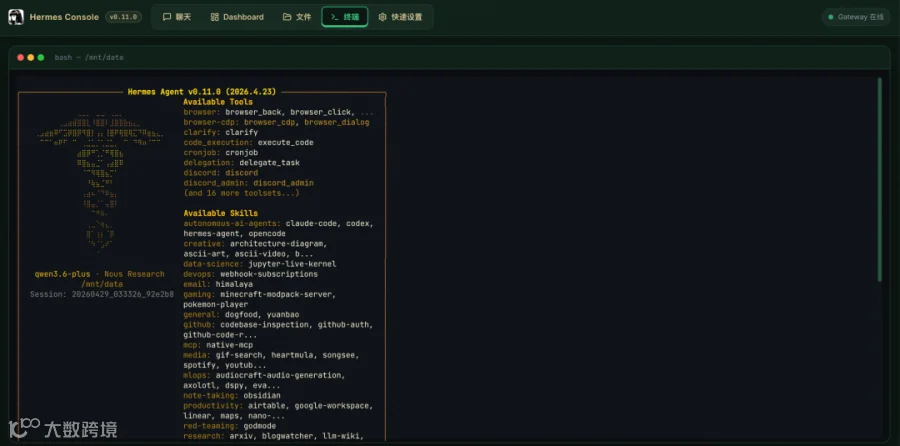Image resolution: width=900 pixels, height=446 pixels.
Task: Click the linear, maps, nano-... line
Action: pos(234,416)
